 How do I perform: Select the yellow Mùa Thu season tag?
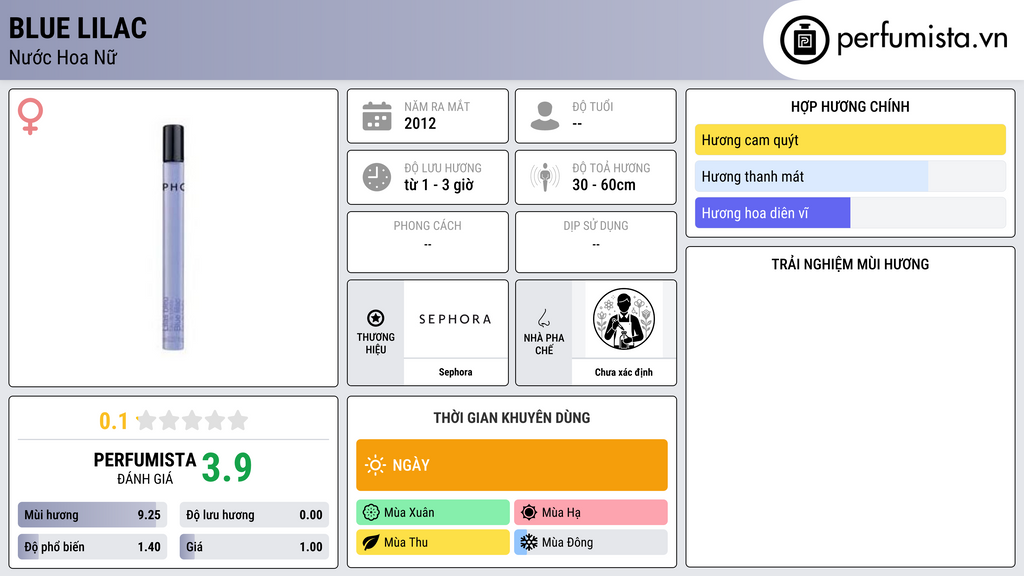tap(432, 542)
